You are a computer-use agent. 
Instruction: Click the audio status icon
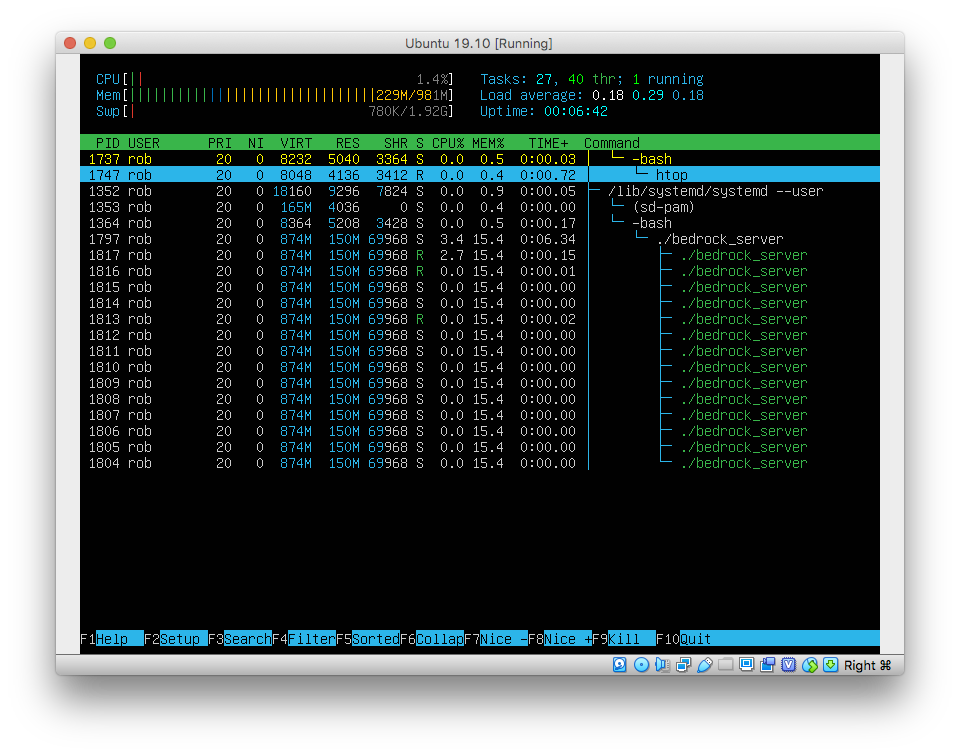(663, 665)
